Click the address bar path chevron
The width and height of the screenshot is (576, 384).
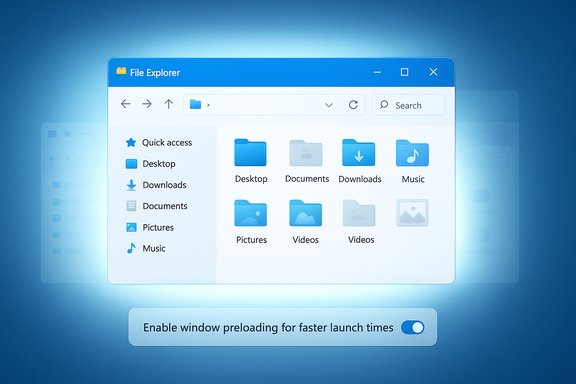pos(208,105)
